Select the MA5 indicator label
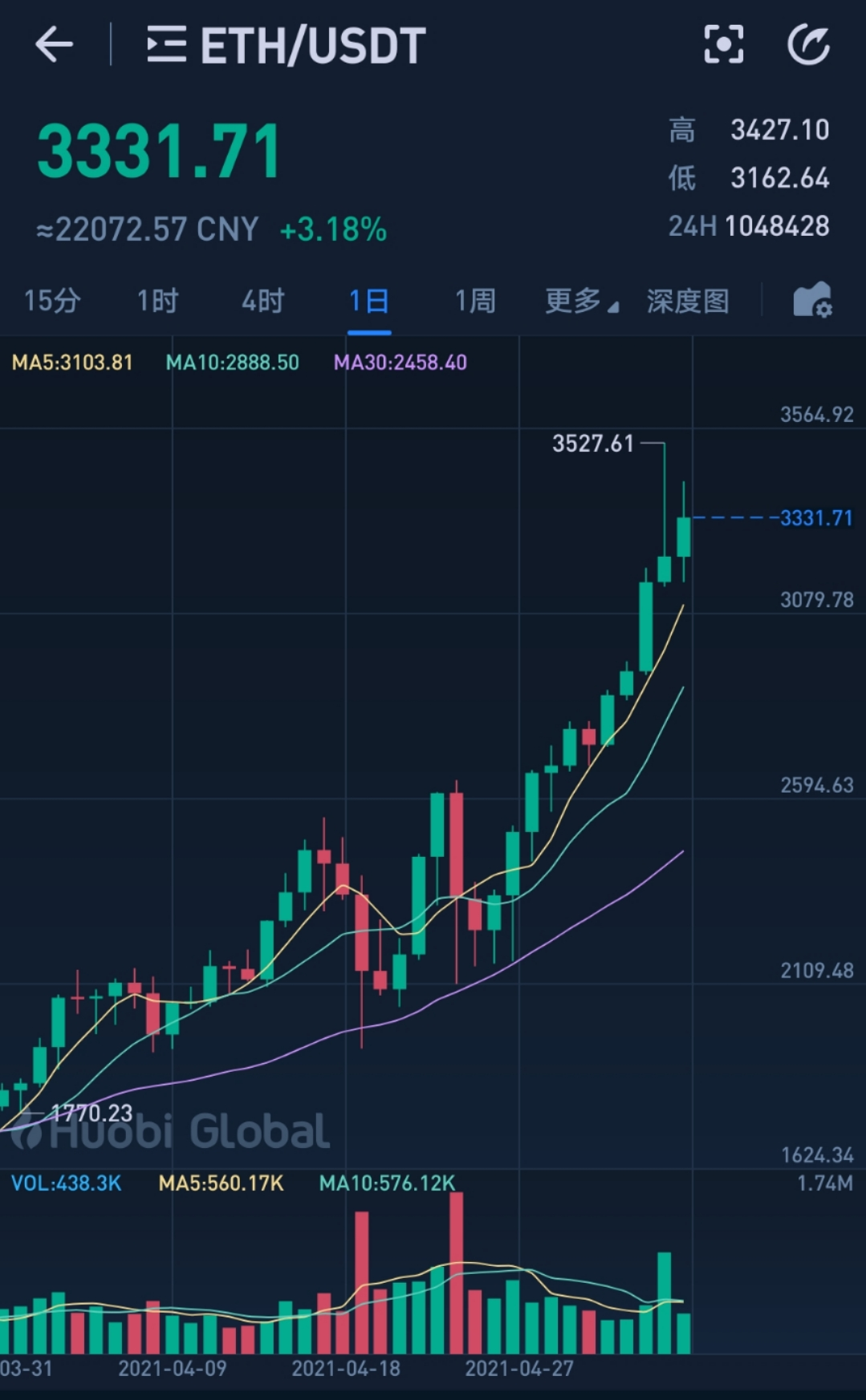866x1400 pixels. coord(71,363)
